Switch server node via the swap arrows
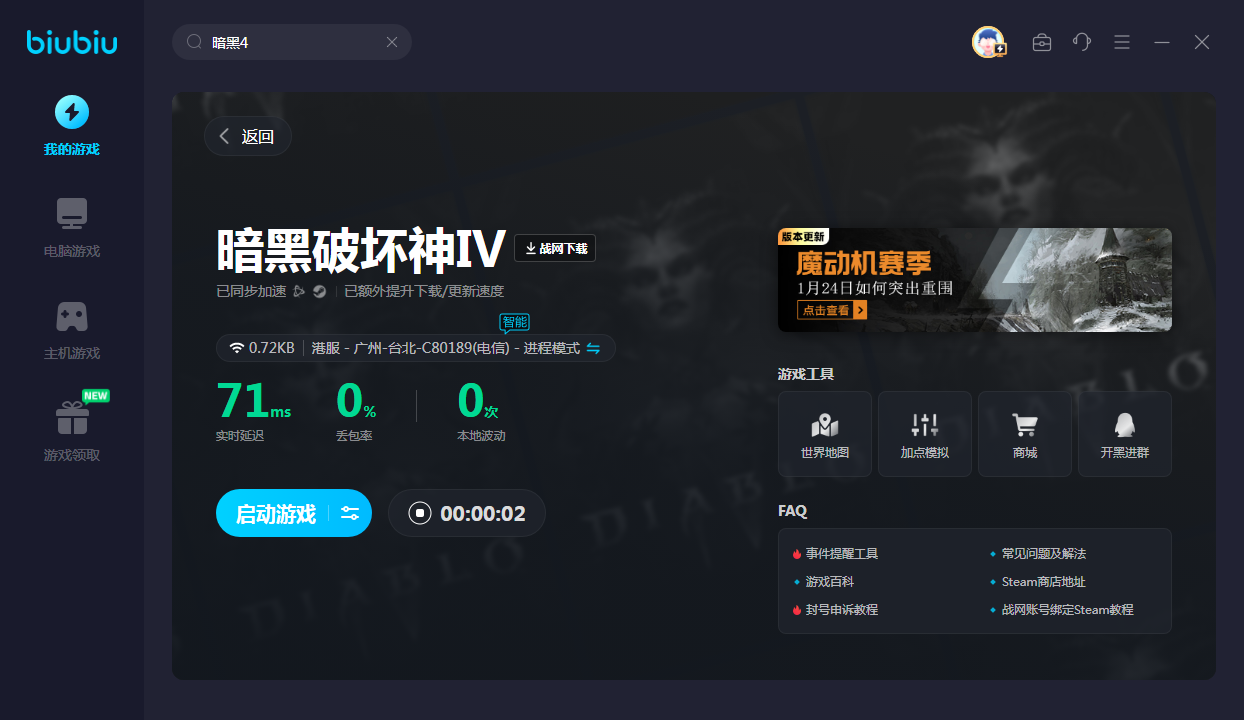The image size is (1244, 720). 593,348
